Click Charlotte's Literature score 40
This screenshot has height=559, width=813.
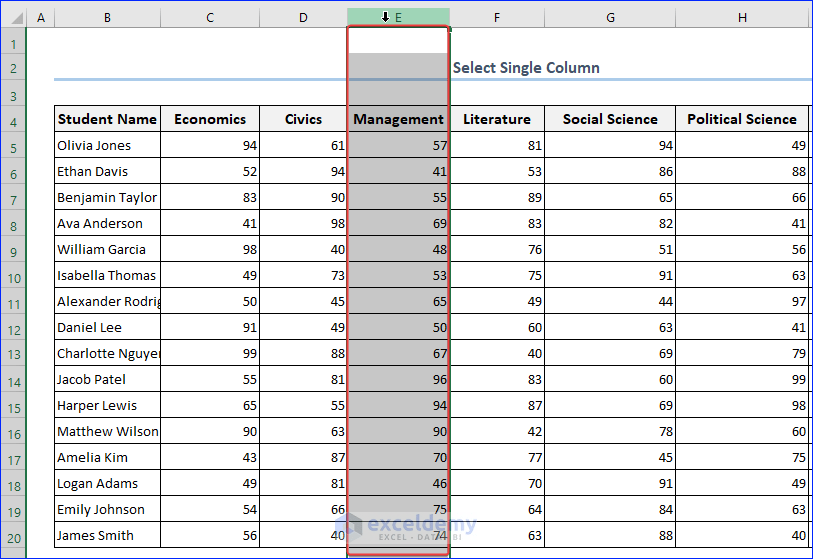tap(497, 353)
